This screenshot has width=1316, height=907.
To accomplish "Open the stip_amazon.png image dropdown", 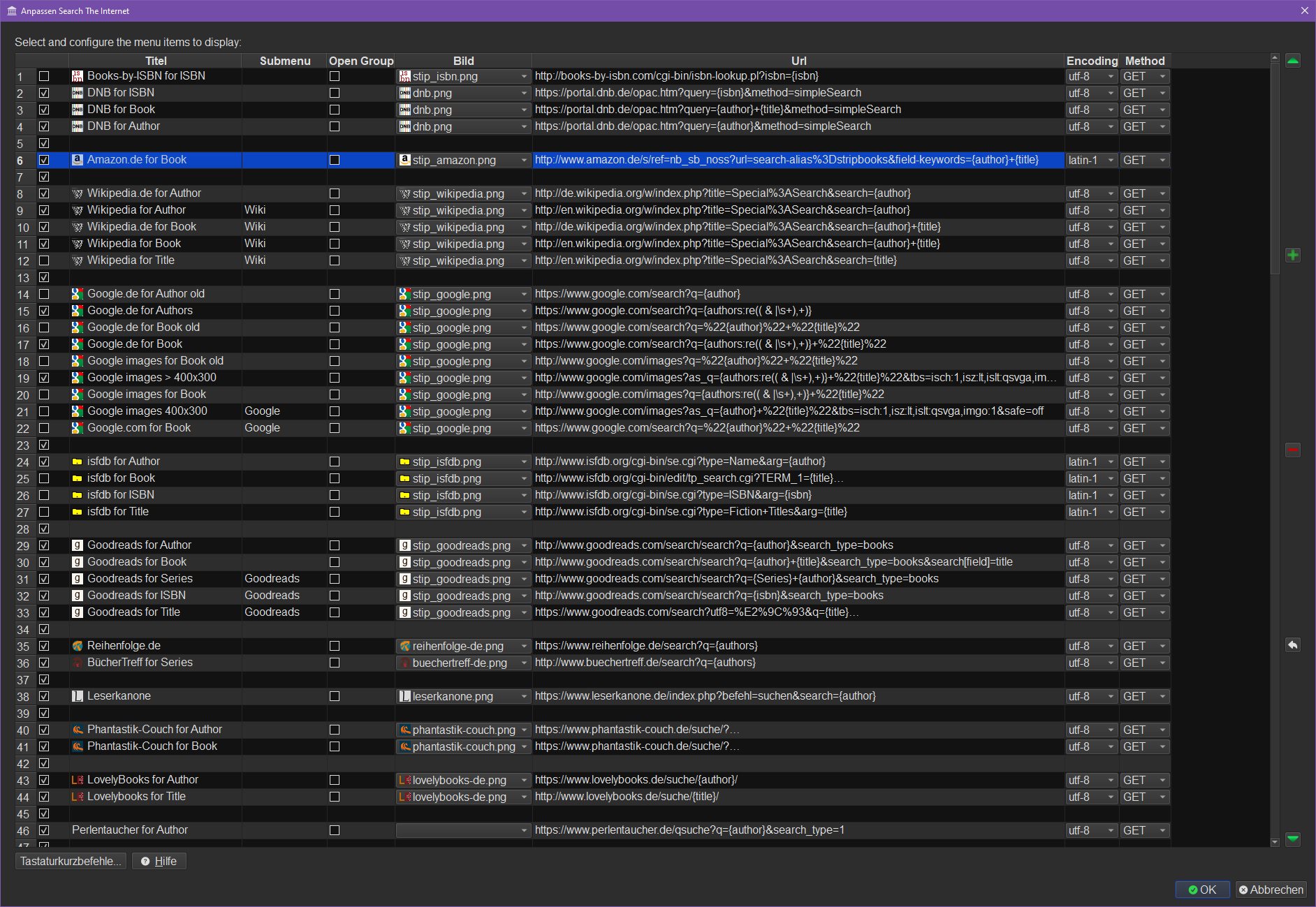I will tap(463, 160).
